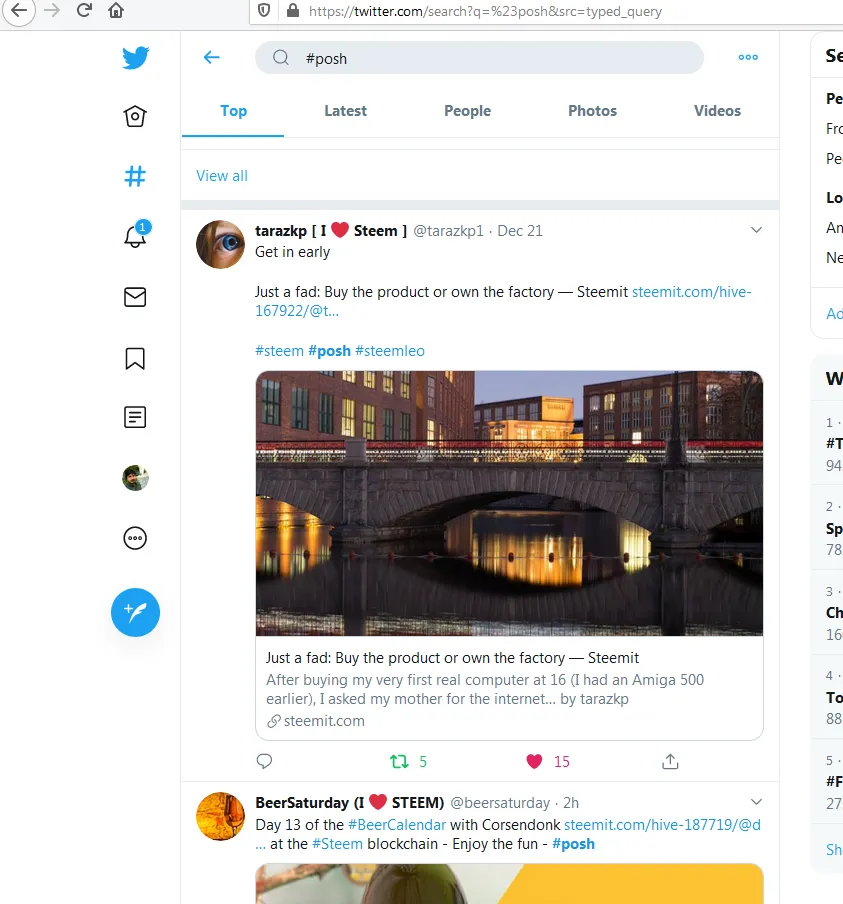Share tarazkp tweet
Image resolution: width=843 pixels, height=904 pixels.
click(x=670, y=762)
